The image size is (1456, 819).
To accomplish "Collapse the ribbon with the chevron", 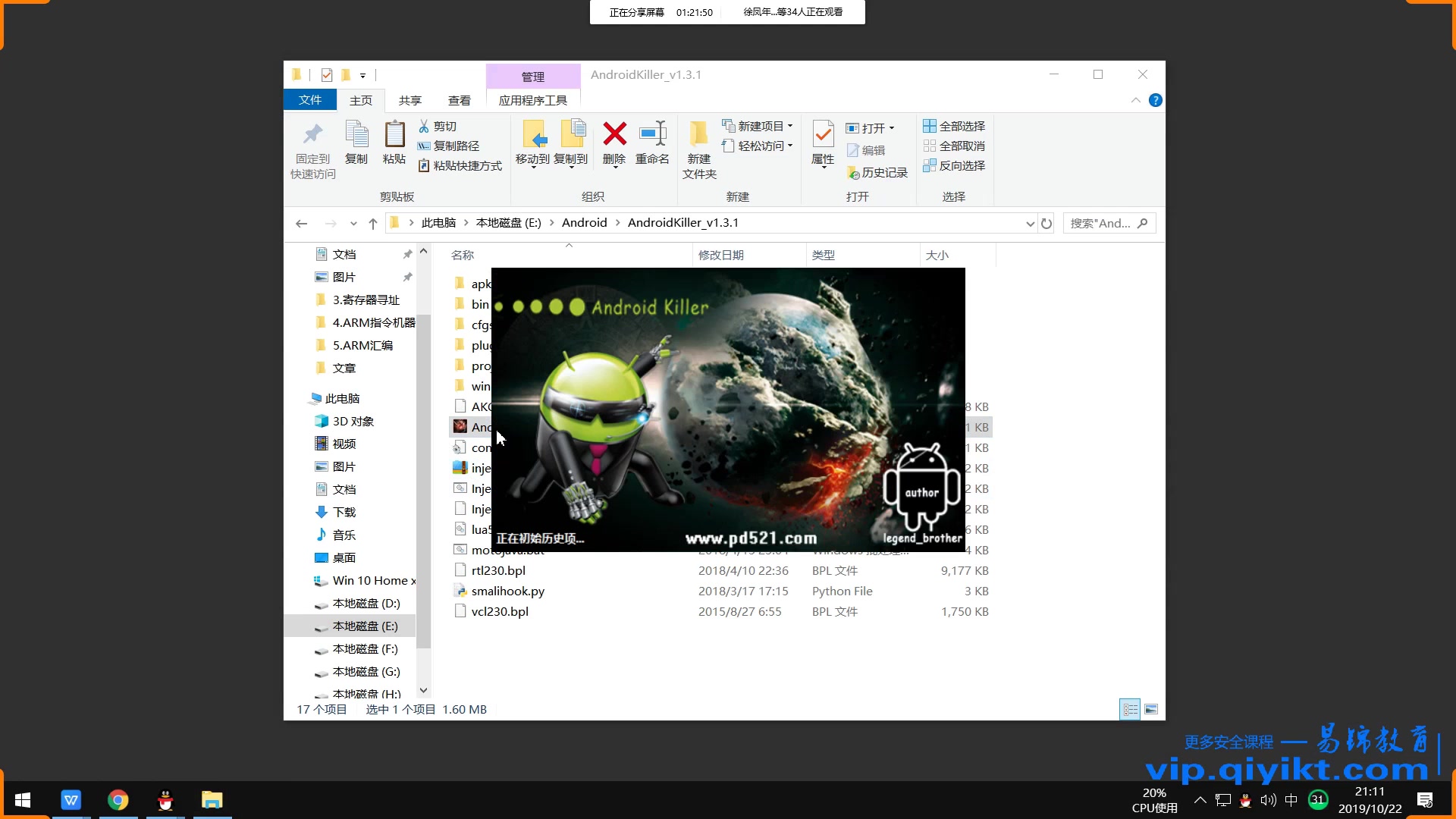I will tap(1135, 99).
